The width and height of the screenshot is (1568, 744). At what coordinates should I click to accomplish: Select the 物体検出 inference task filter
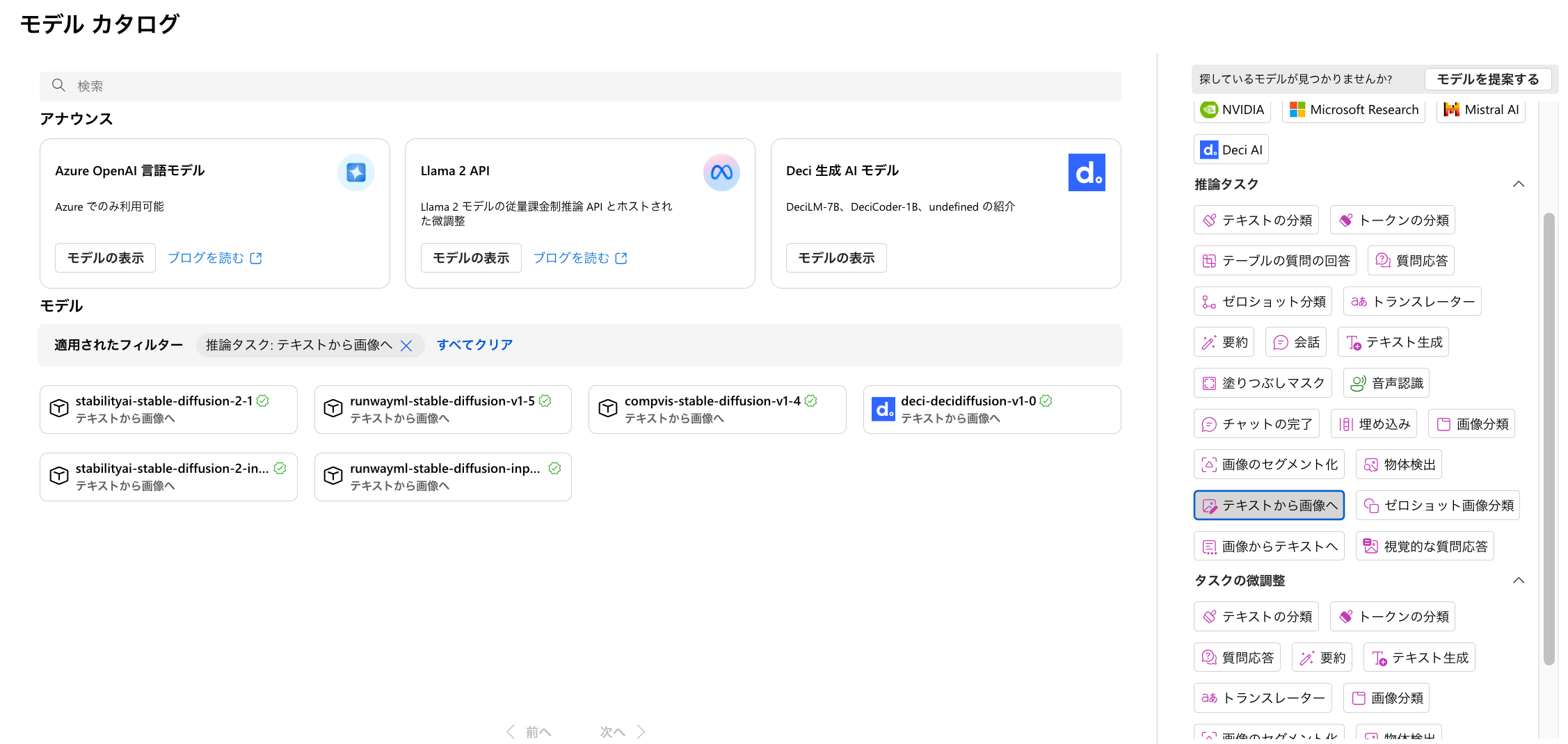(x=1399, y=464)
